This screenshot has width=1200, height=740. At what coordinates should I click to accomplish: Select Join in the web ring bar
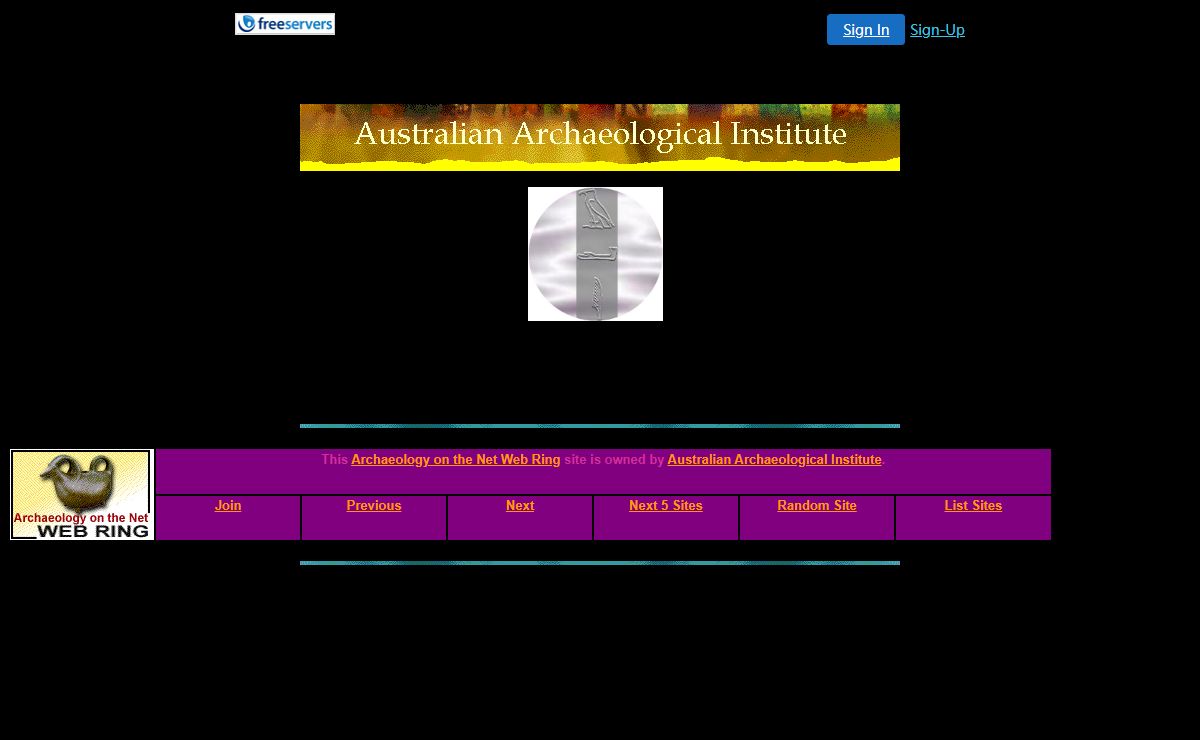coord(228,506)
